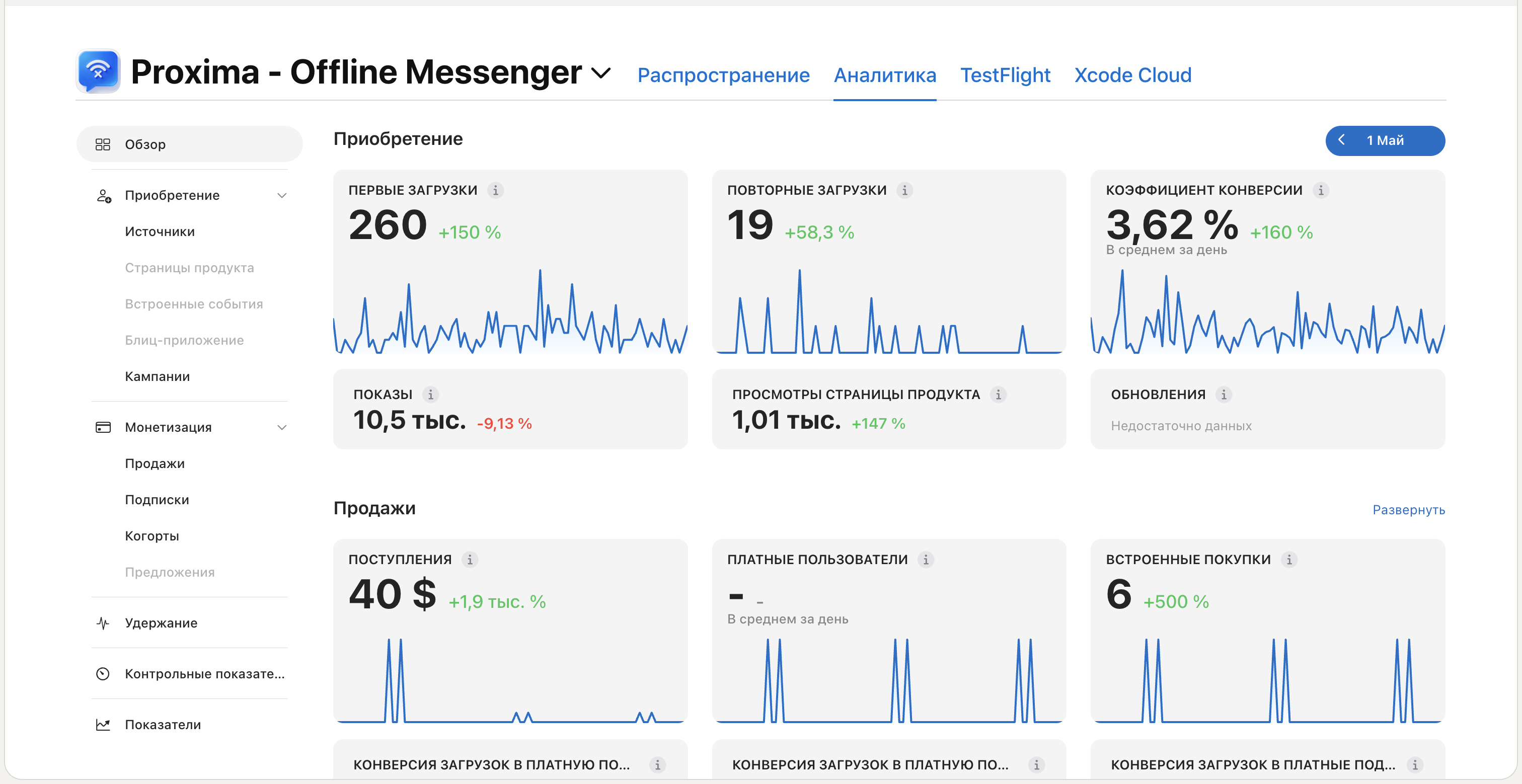Open the app switcher chevron beside Proxima title
Viewport: 1522px width, 784px height.
pos(601,73)
